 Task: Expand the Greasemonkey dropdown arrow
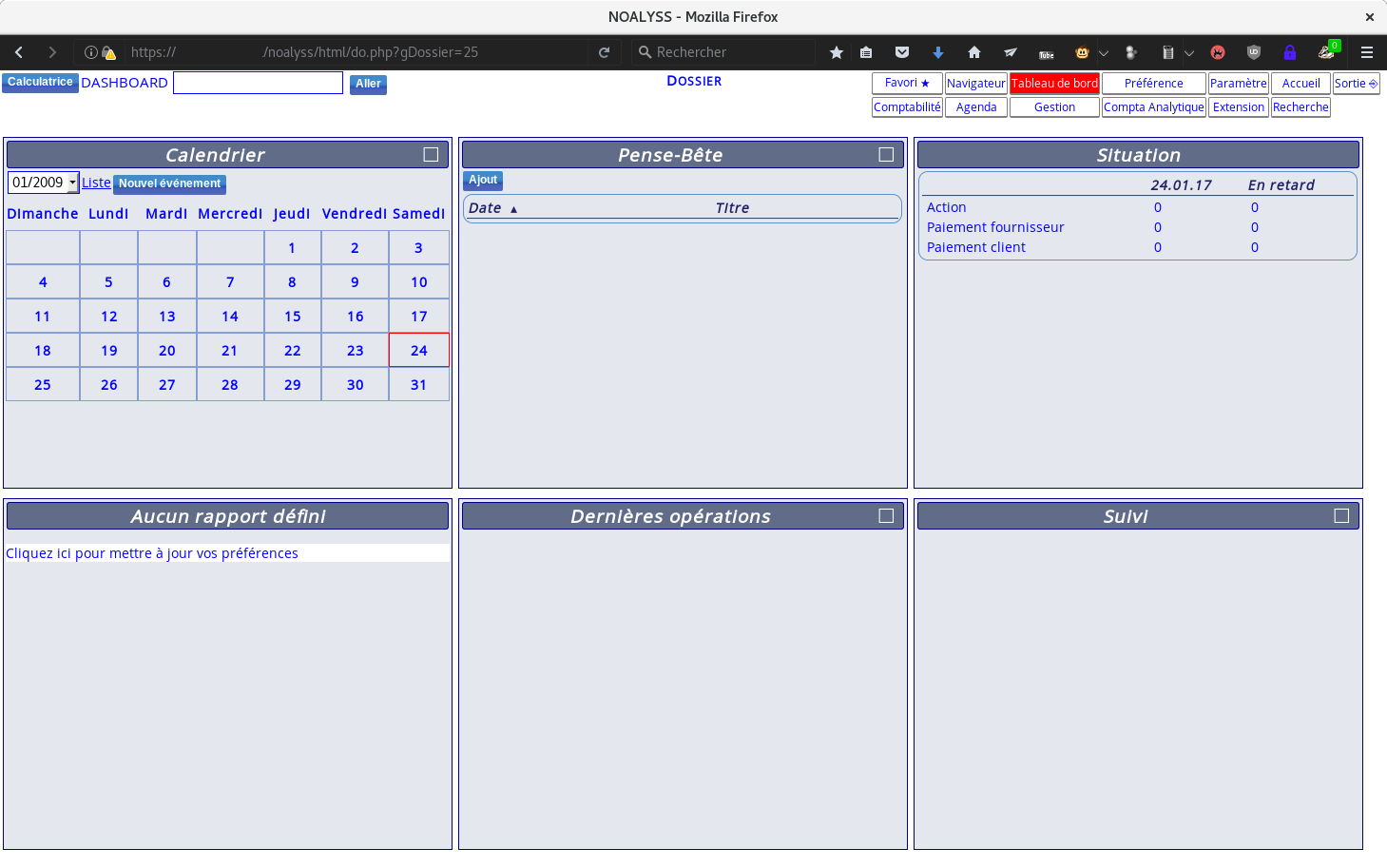[x=1104, y=52]
